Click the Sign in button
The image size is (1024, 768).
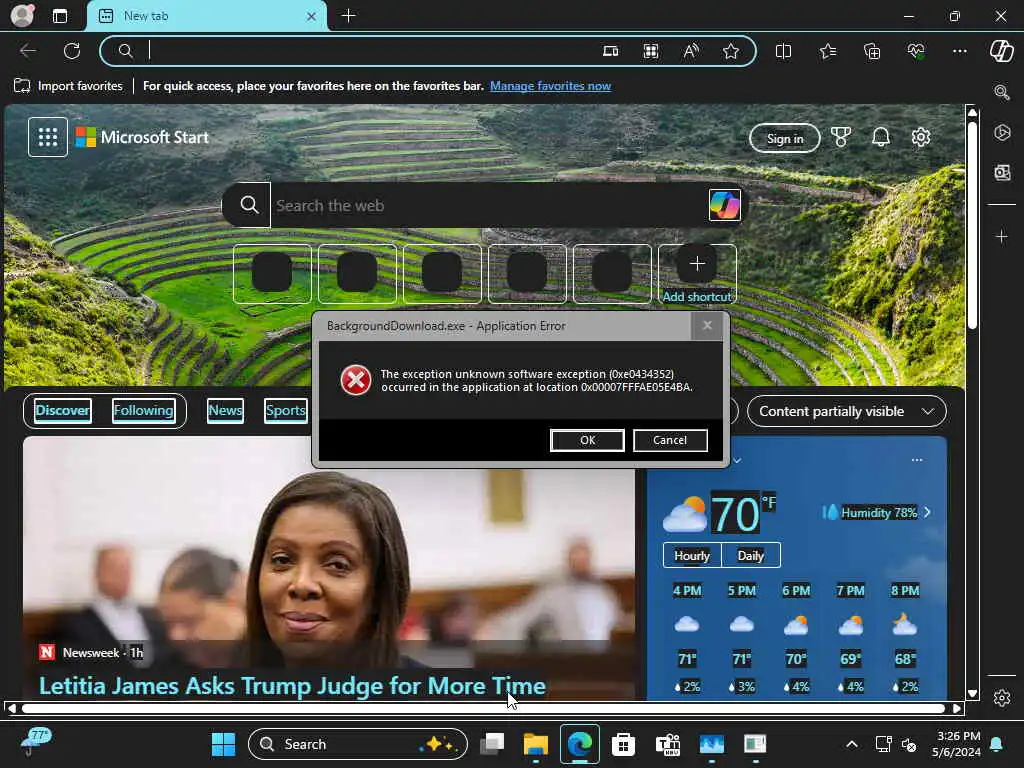784,138
